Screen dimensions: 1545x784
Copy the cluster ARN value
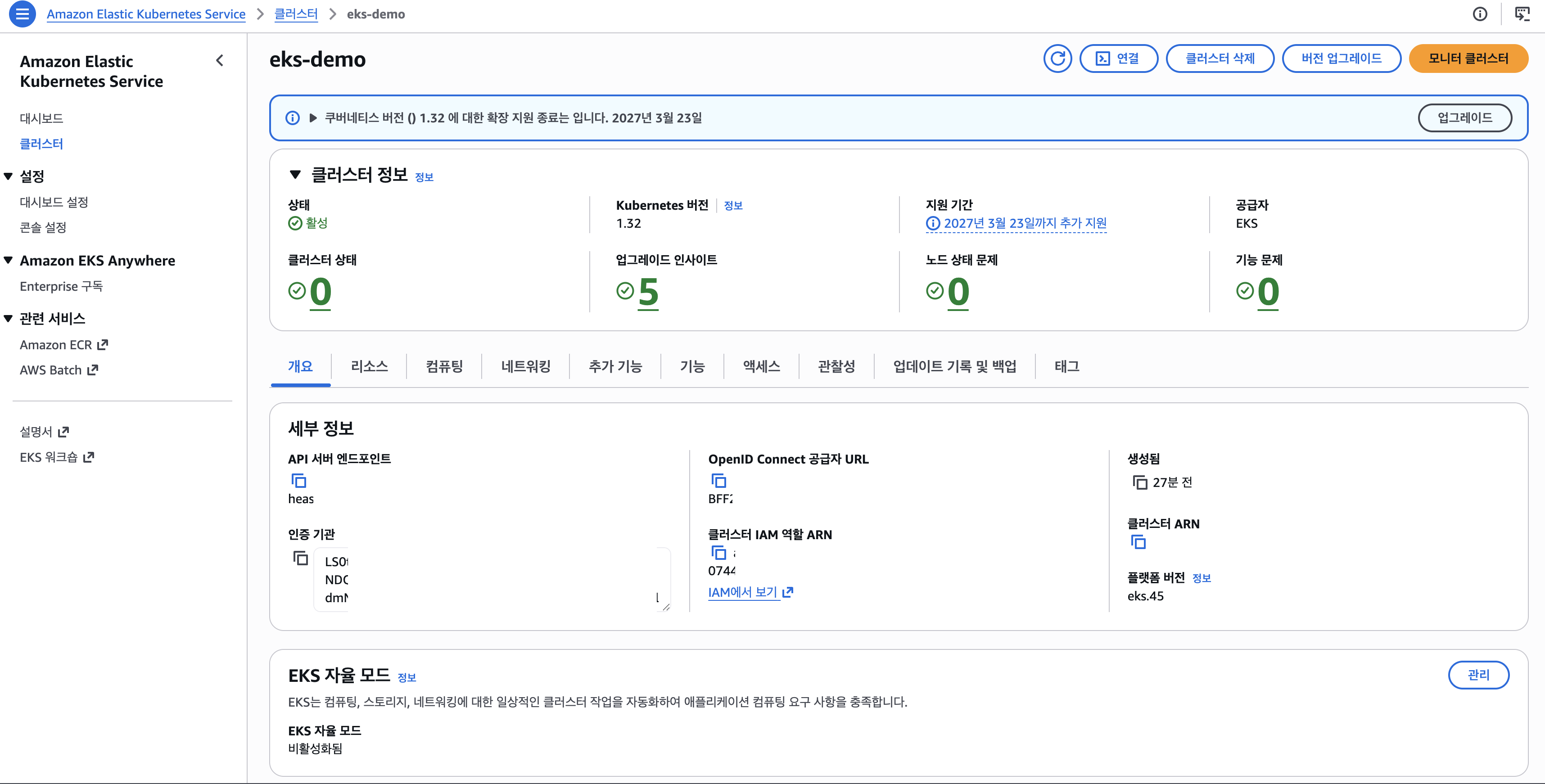(x=1138, y=542)
